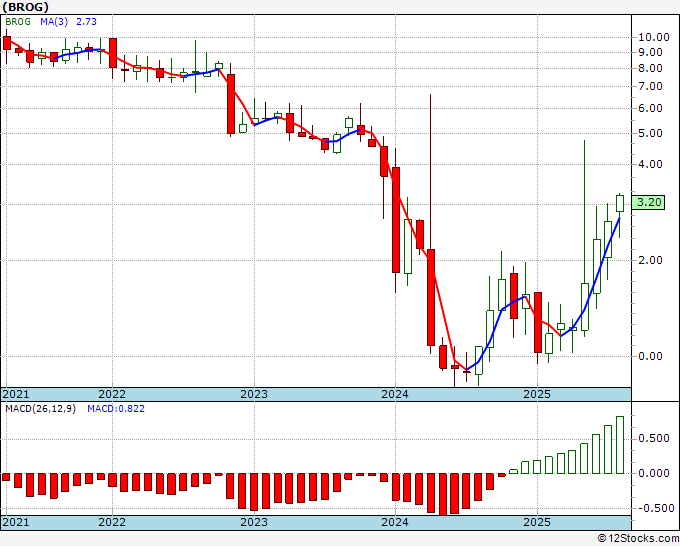Select the MACD(26,12,9) indicator label
Image resolution: width=680 pixels, height=546 pixels.
tap(40, 409)
